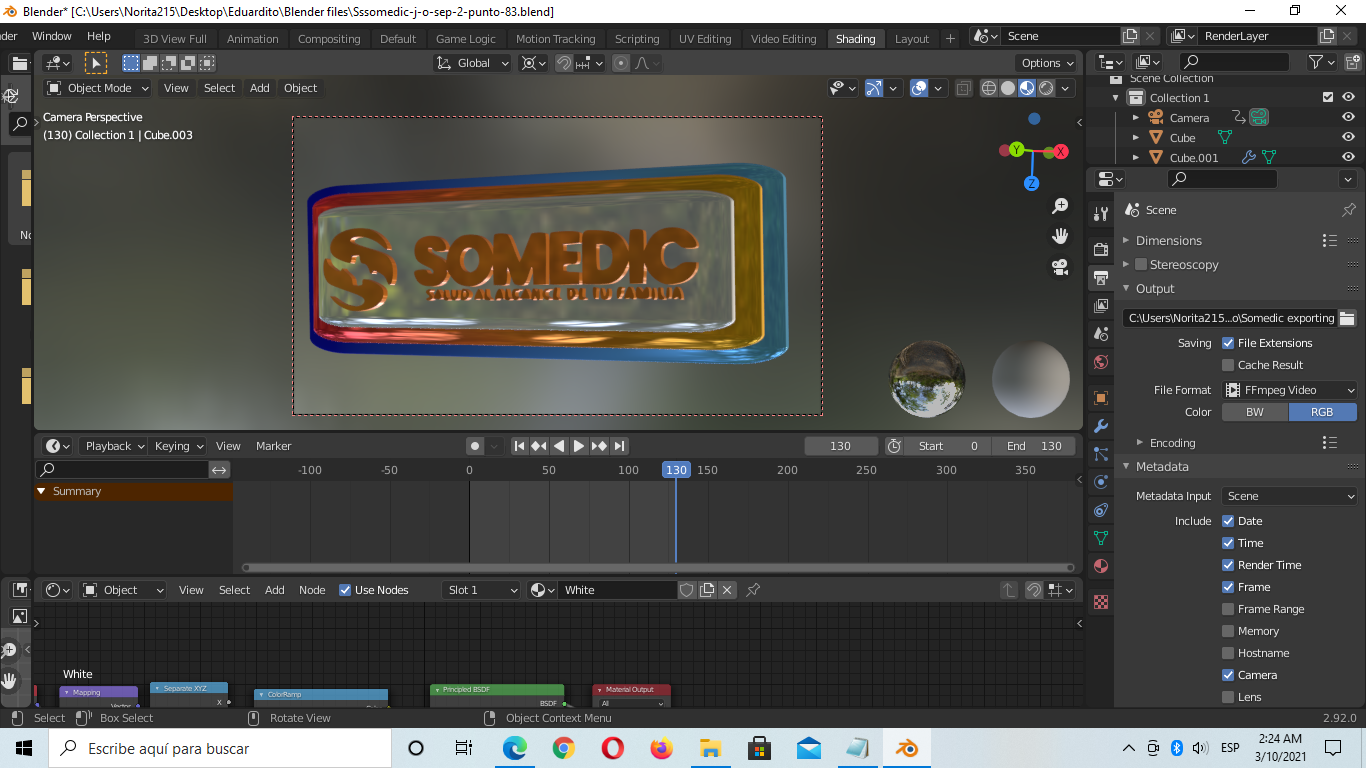
Task: Open the Render properties tab
Action: pos(1101,249)
